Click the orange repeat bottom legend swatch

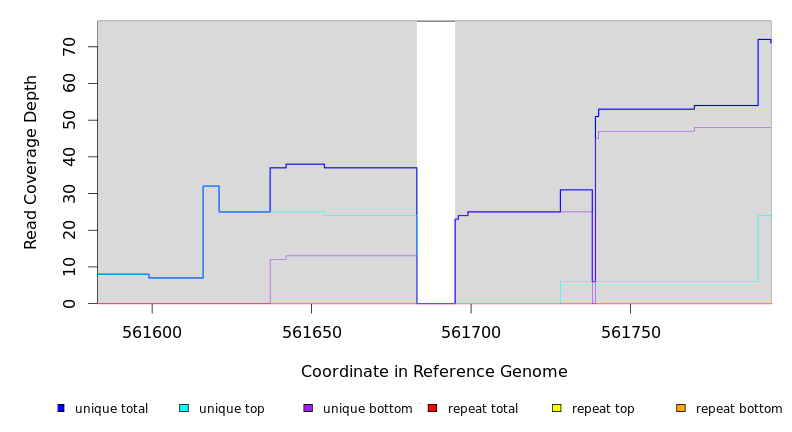[x=681, y=408]
